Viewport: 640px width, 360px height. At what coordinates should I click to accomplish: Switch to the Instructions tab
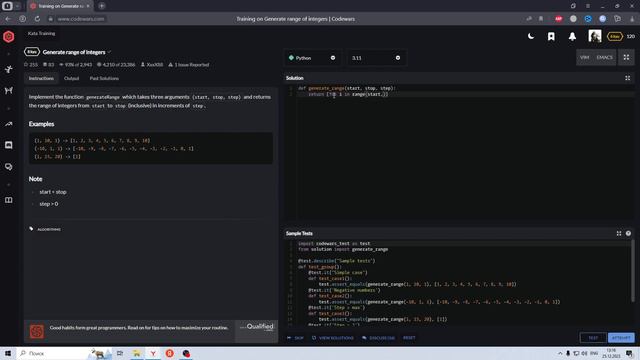point(41,78)
